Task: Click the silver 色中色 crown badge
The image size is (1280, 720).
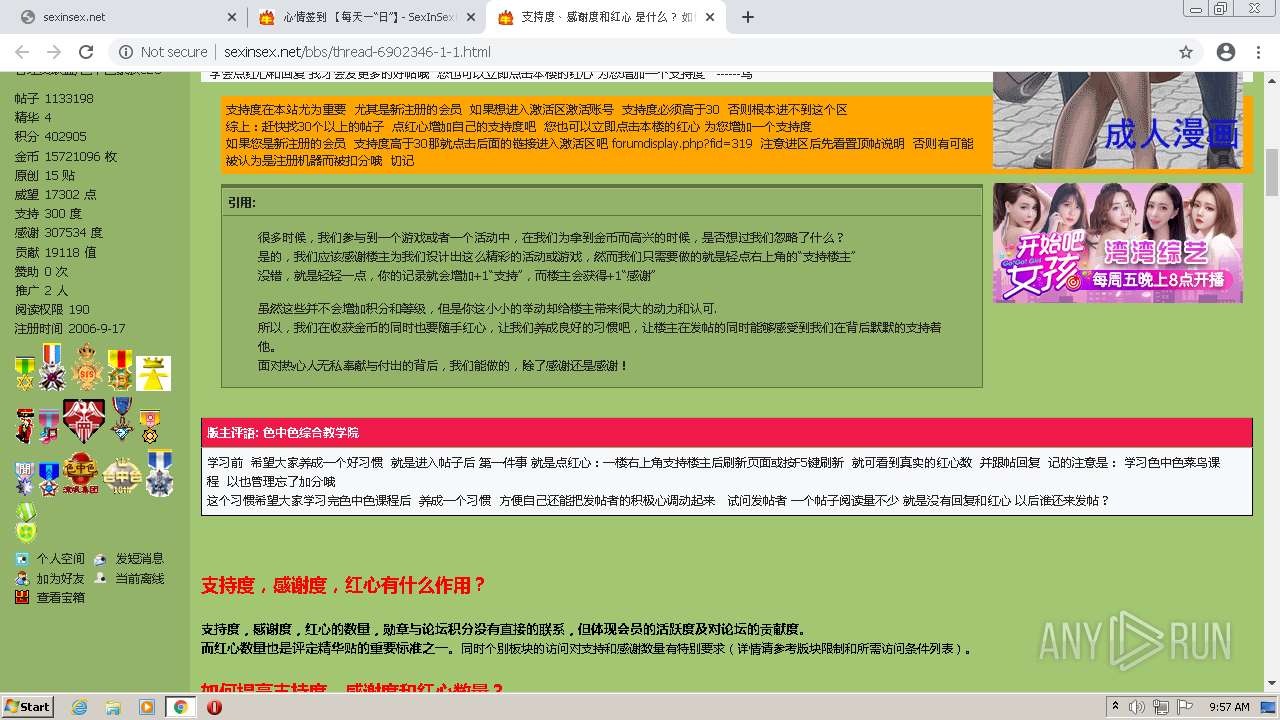Action: tap(122, 476)
